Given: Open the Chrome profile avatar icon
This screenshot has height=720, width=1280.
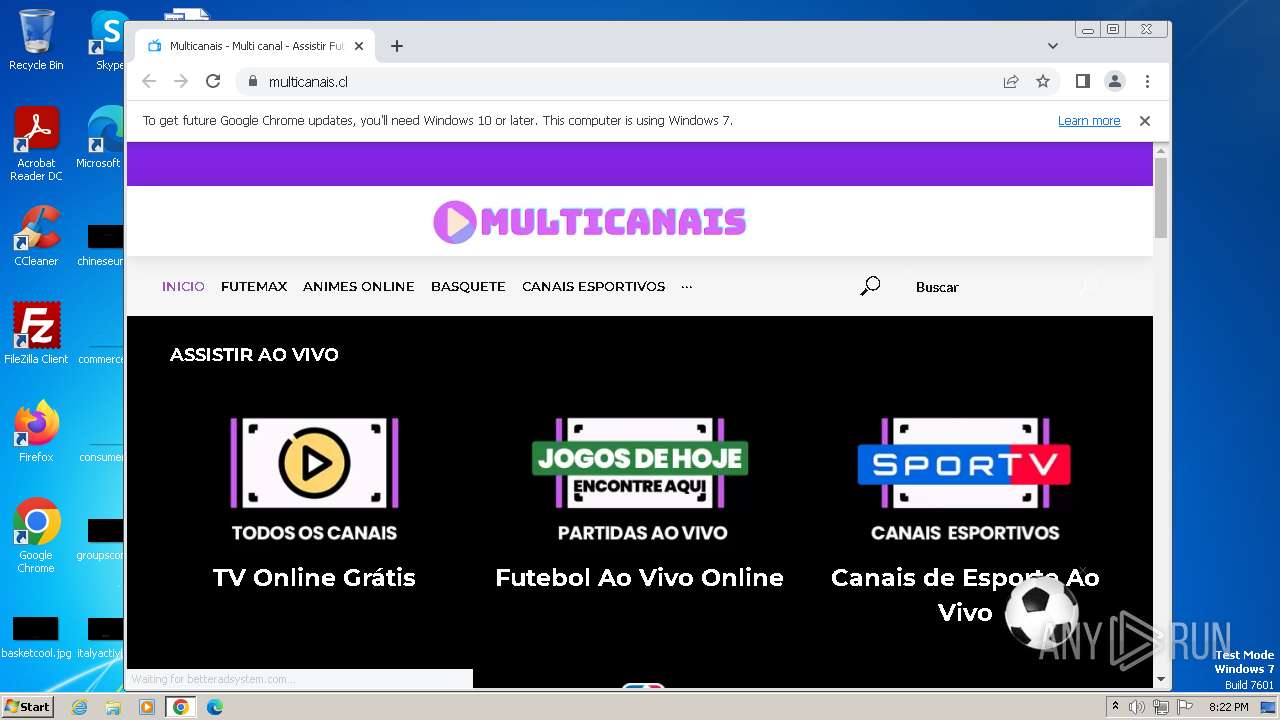Looking at the screenshot, I should (1115, 81).
